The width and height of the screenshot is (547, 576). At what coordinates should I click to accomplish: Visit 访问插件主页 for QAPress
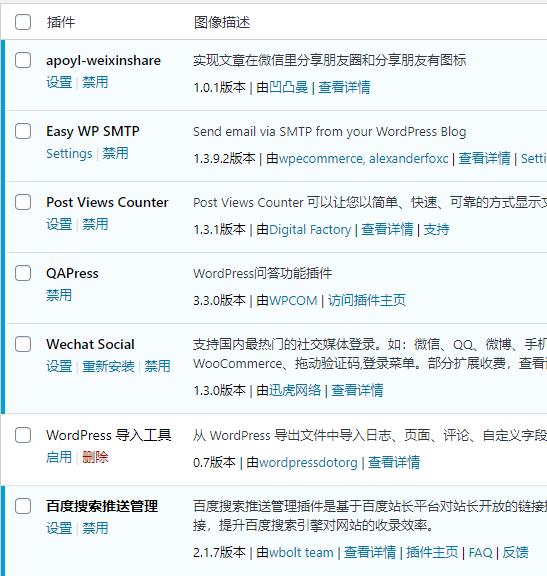[367, 300]
